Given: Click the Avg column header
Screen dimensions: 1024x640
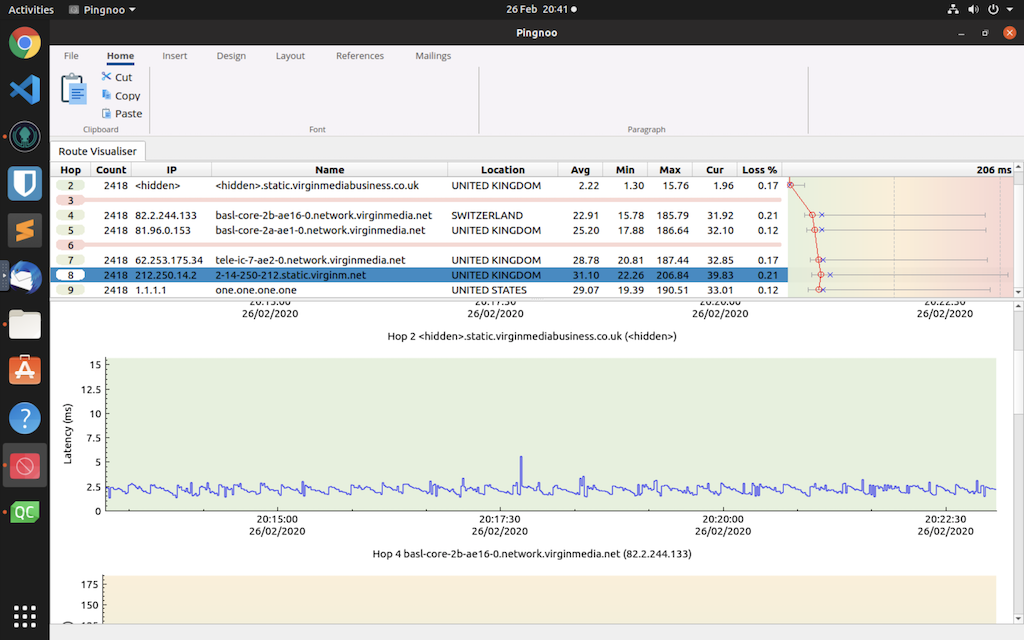Looking at the screenshot, I should (x=580, y=170).
